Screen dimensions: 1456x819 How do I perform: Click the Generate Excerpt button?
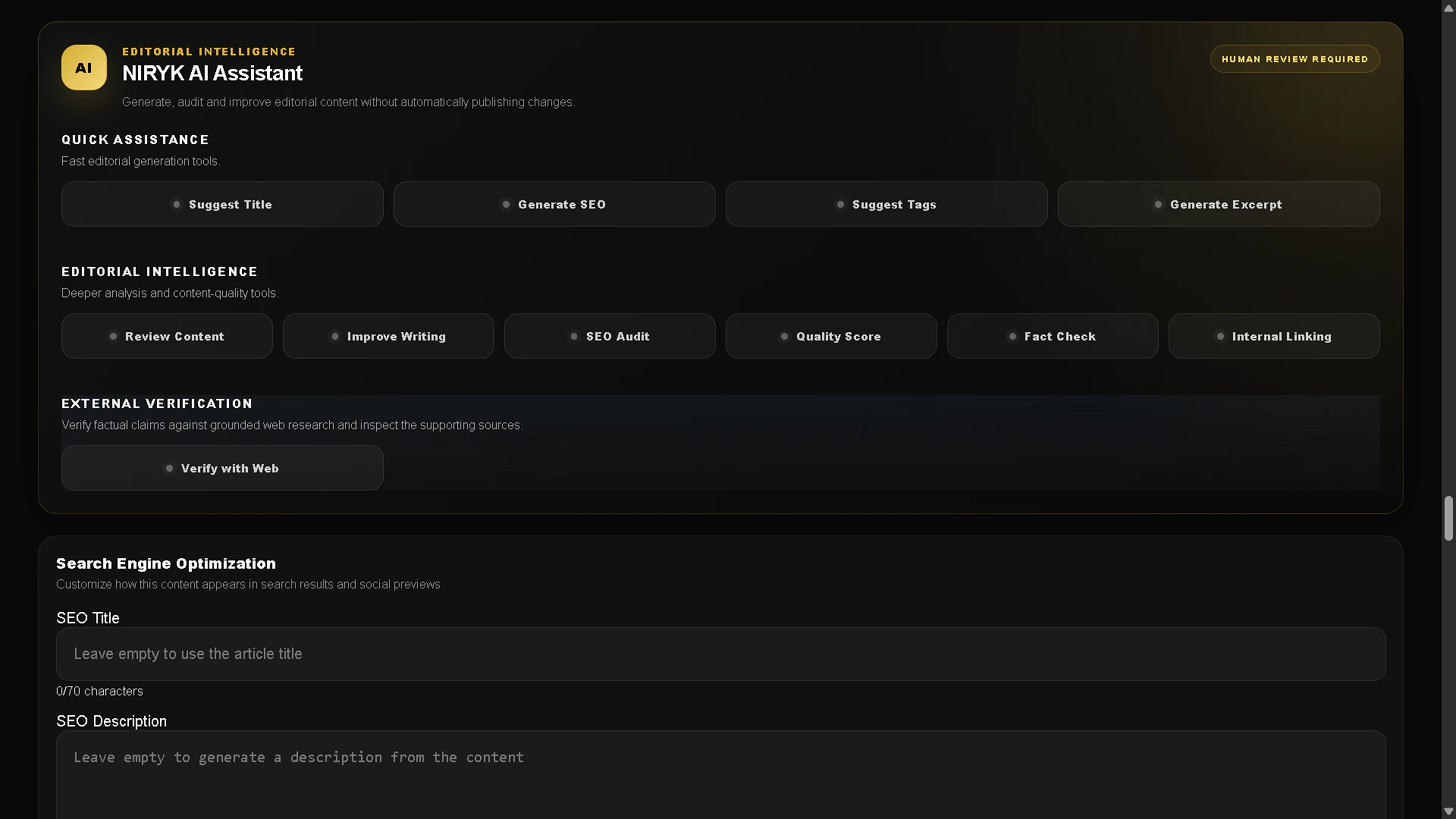pyautogui.click(x=1219, y=204)
